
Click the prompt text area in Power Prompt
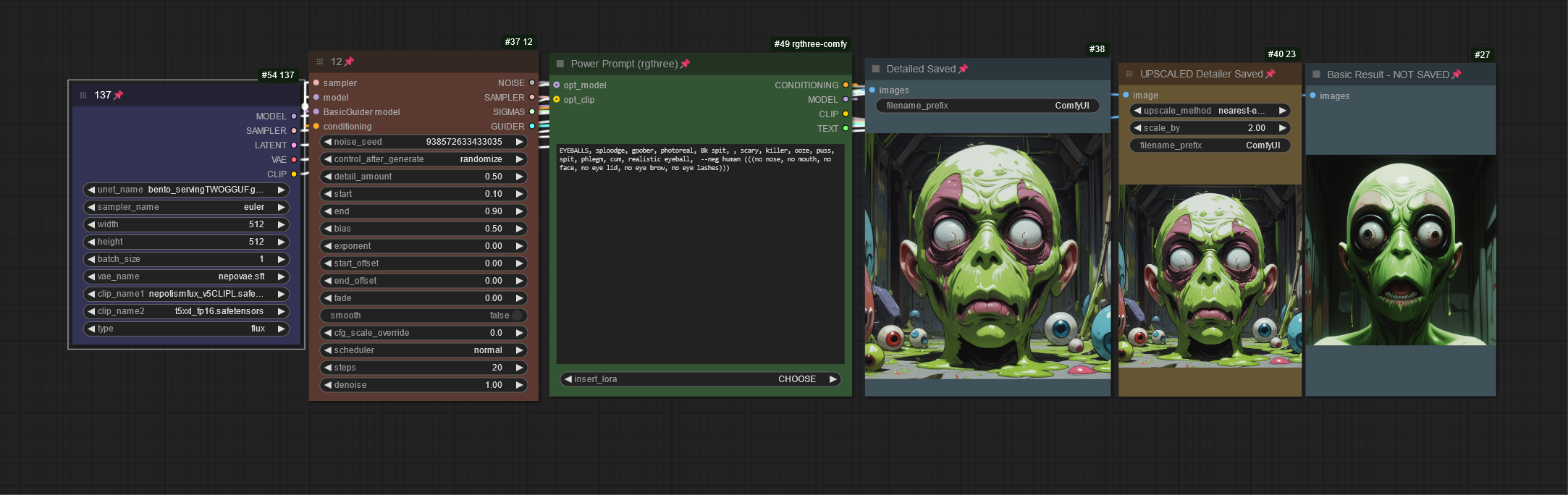699,253
